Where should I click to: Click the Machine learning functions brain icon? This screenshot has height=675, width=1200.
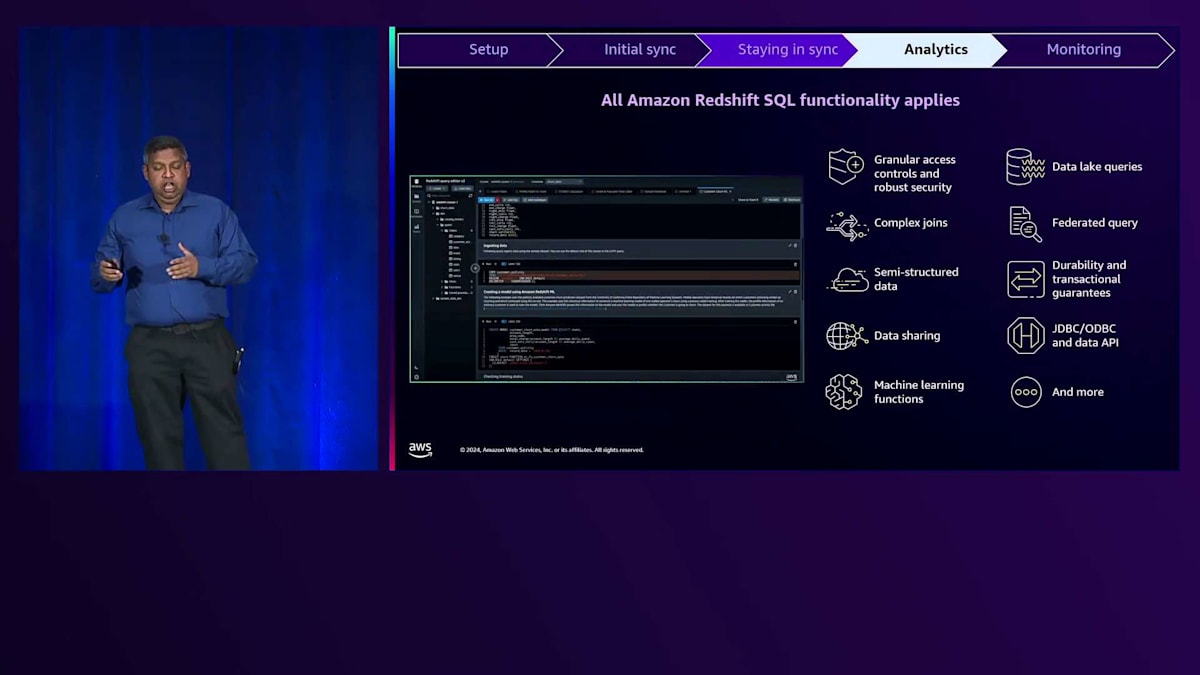[x=844, y=392]
